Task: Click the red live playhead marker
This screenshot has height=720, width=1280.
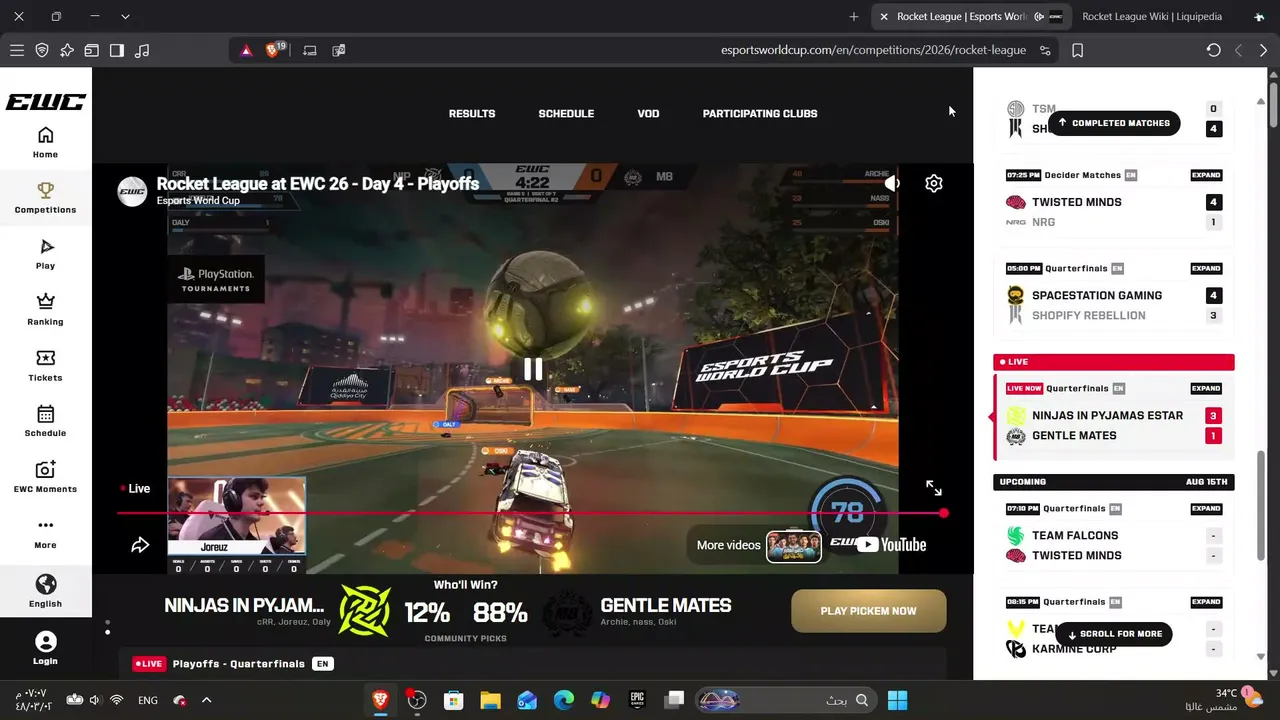Action: click(x=944, y=513)
